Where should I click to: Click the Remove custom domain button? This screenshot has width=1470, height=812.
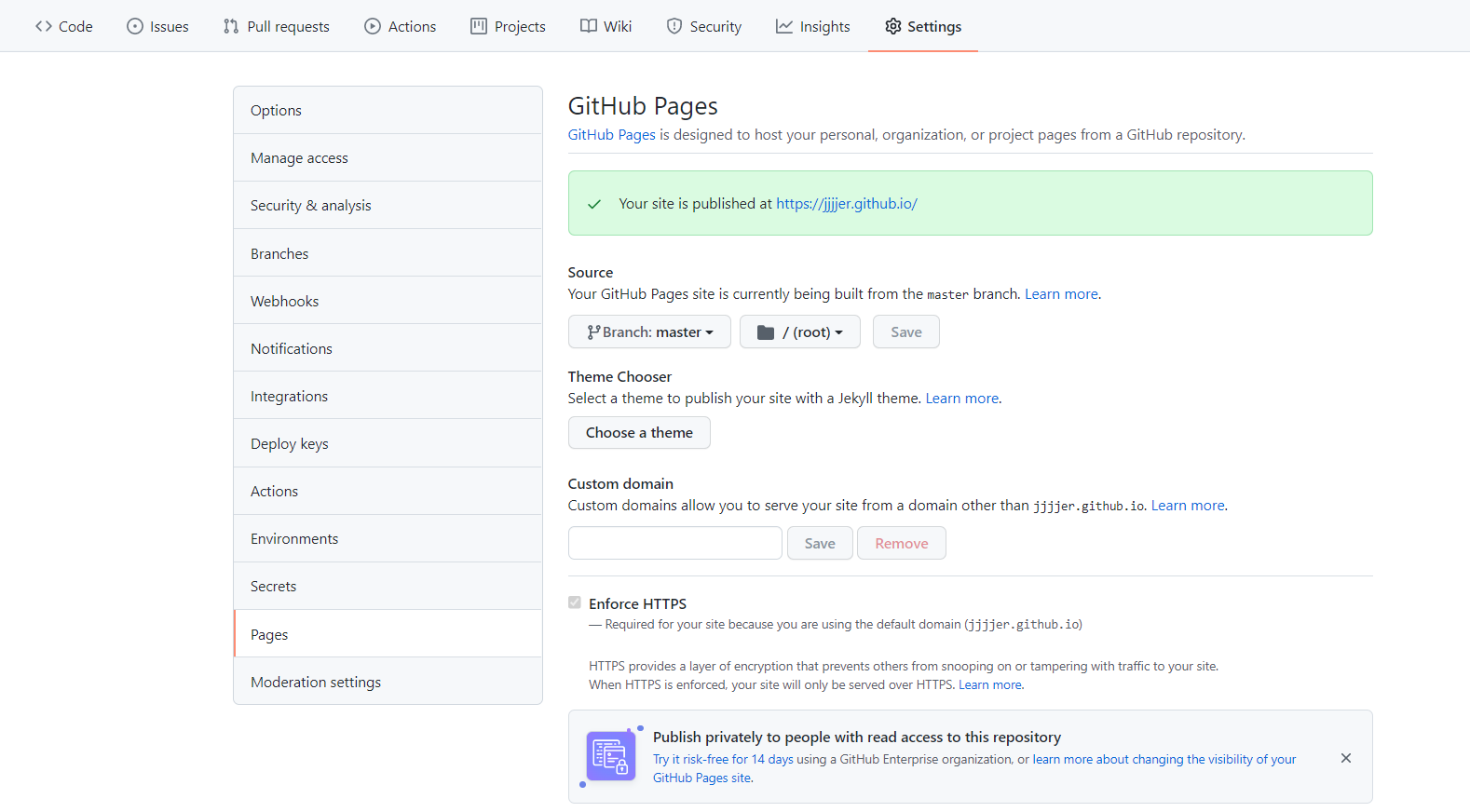(902, 543)
